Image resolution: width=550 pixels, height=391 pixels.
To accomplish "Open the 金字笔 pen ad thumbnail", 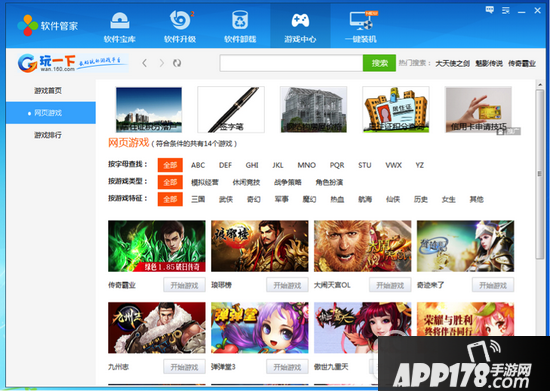I will (x=231, y=110).
